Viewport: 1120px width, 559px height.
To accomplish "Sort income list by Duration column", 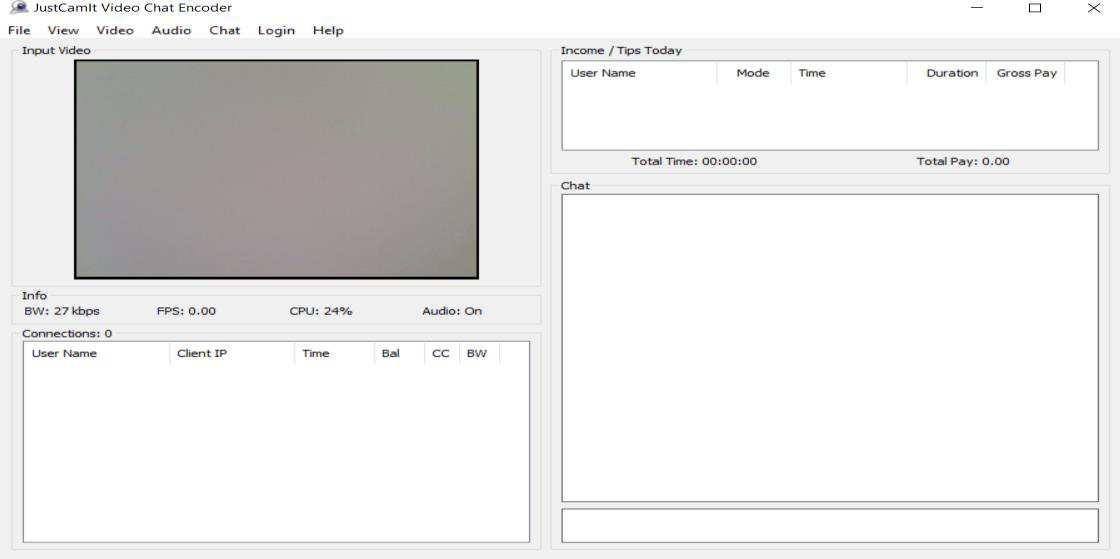I will (947, 73).
